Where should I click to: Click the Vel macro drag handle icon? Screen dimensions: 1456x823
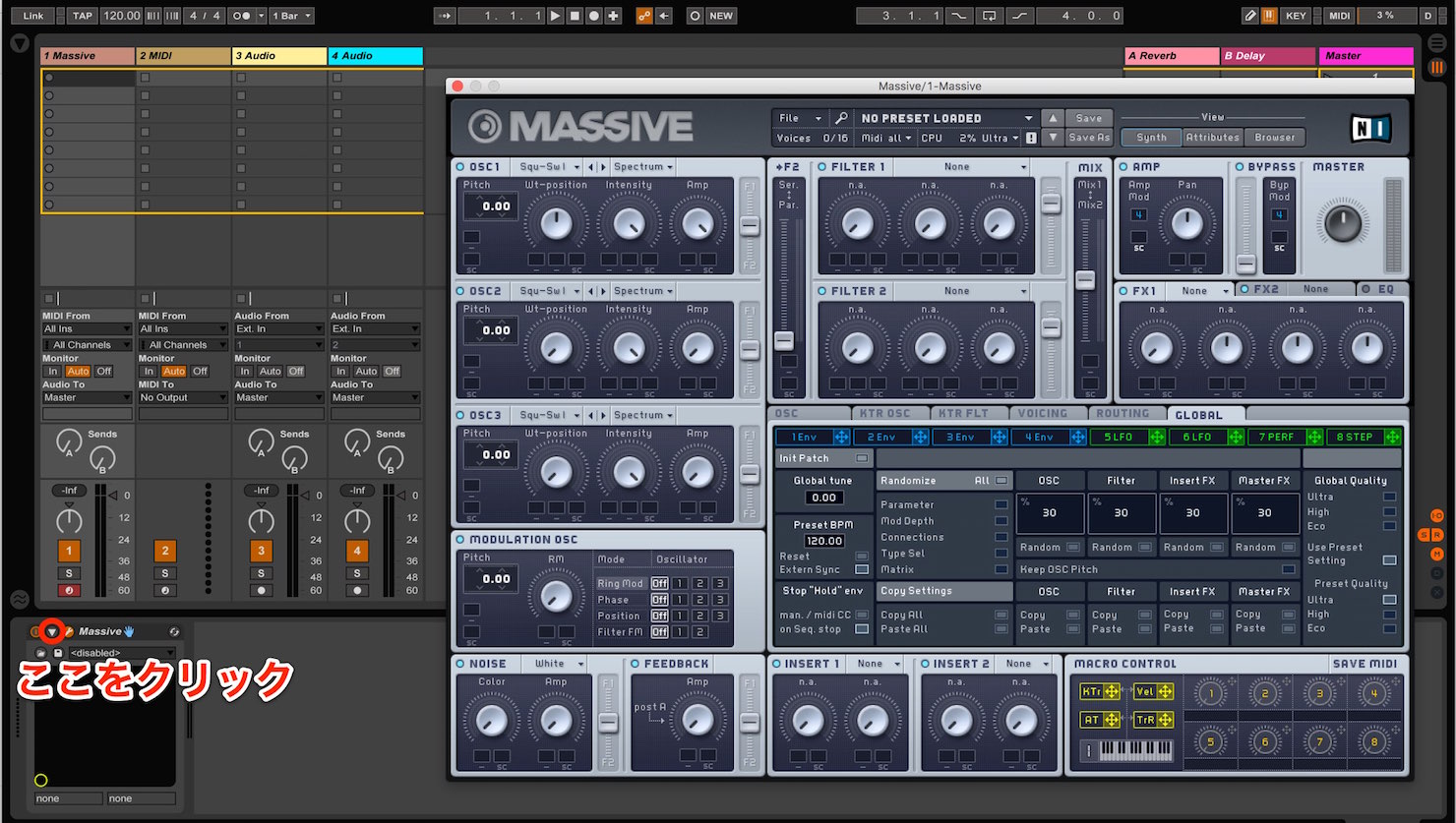[1165, 691]
